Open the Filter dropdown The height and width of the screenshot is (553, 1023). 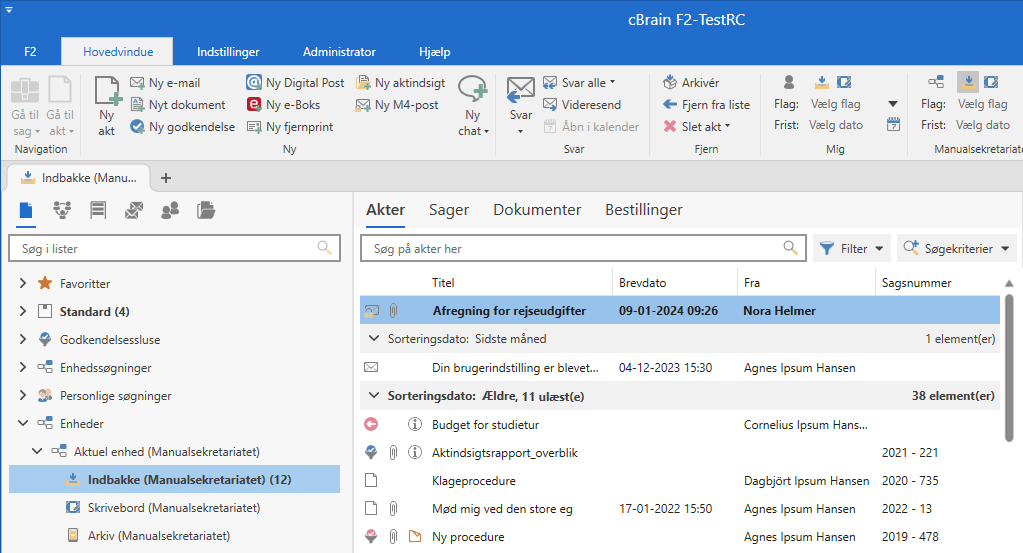[851, 248]
